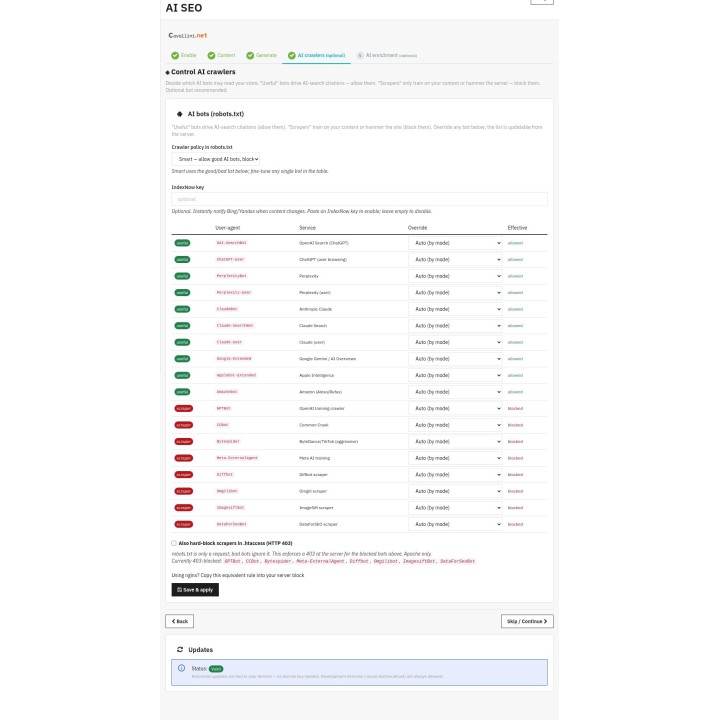Click the Effective column header
720x720 pixels.
pos(518,228)
